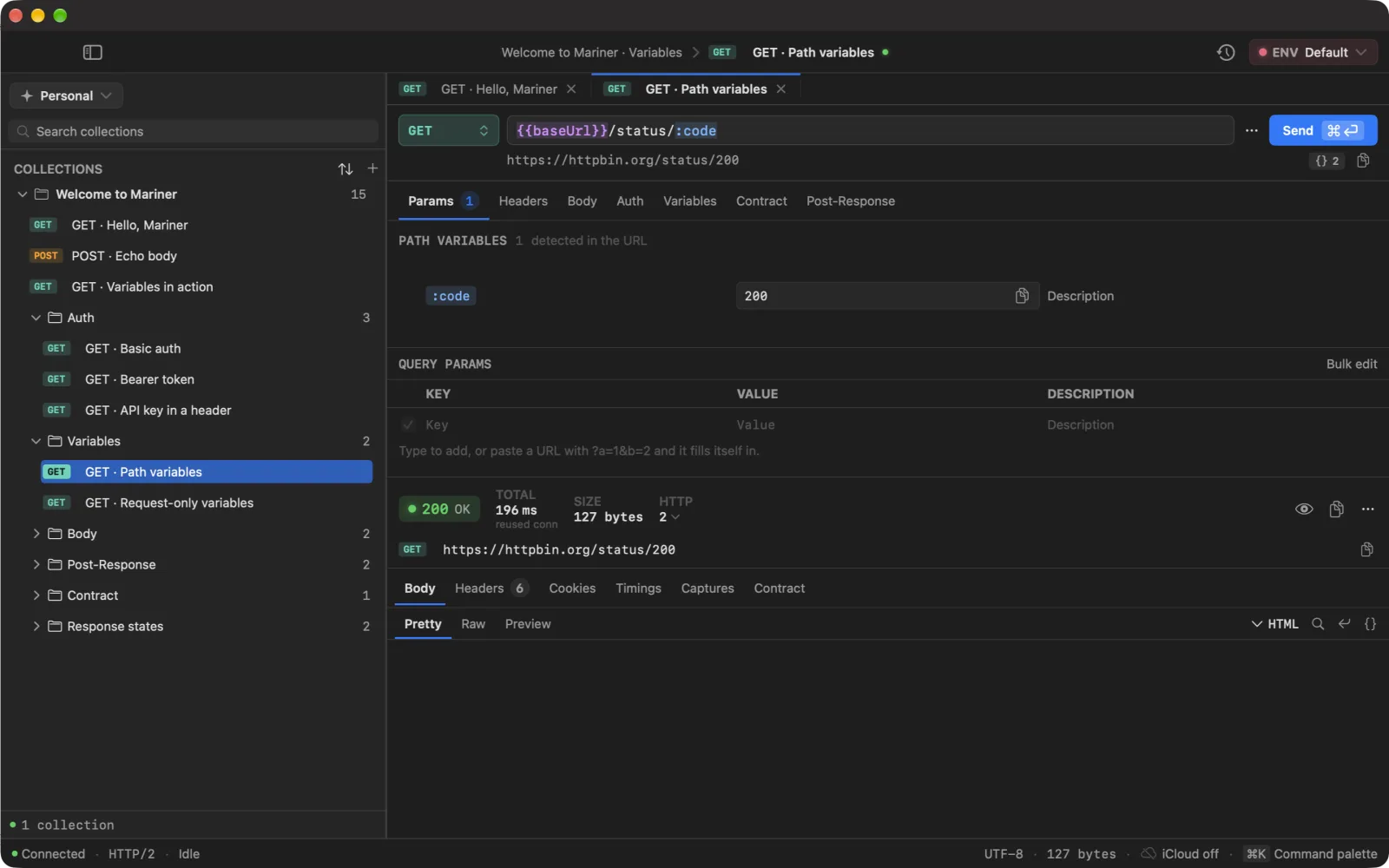Switch response view to Raw
This screenshot has height=868, width=1389.
point(473,623)
